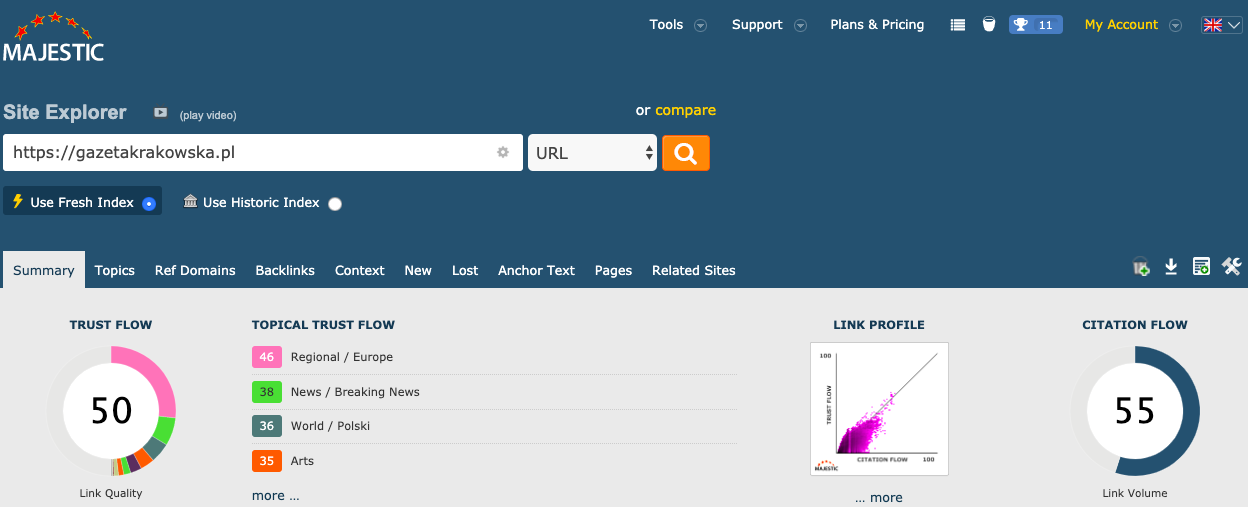Viewport: 1248px width, 507px height.
Task: Switch to the Backlinks tab
Action: click(x=285, y=270)
